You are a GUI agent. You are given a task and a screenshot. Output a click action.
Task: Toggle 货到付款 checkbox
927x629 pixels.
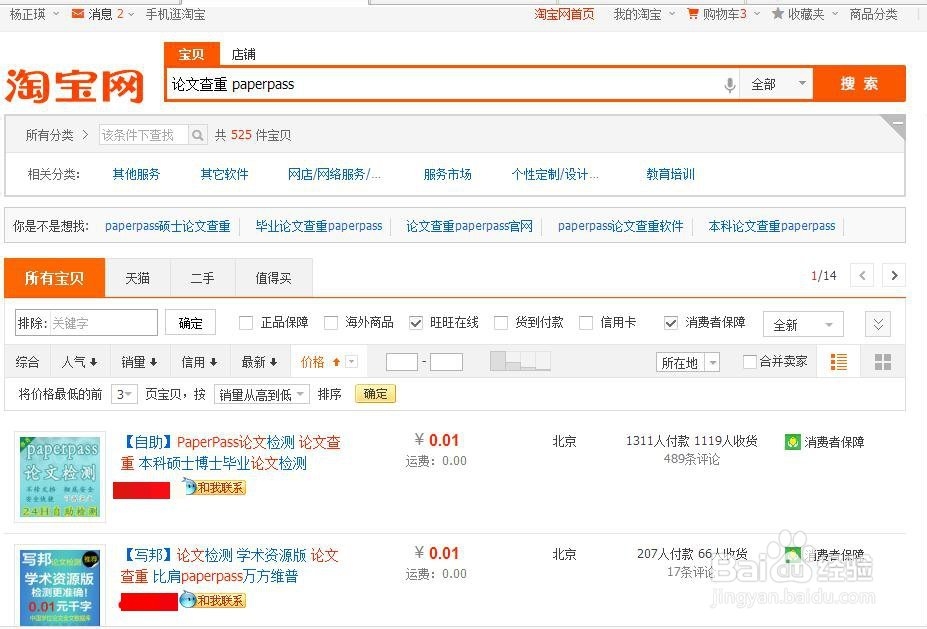501,323
